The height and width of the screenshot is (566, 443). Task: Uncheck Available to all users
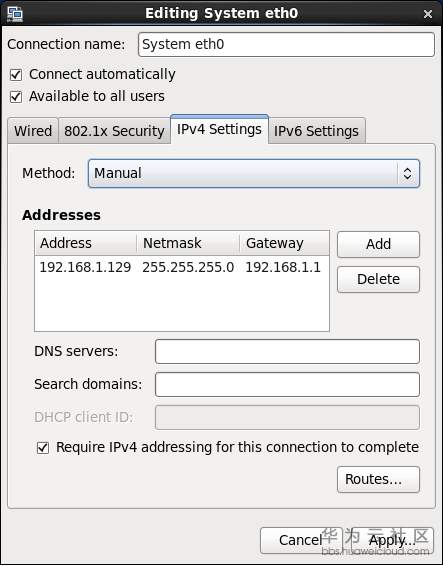16,97
